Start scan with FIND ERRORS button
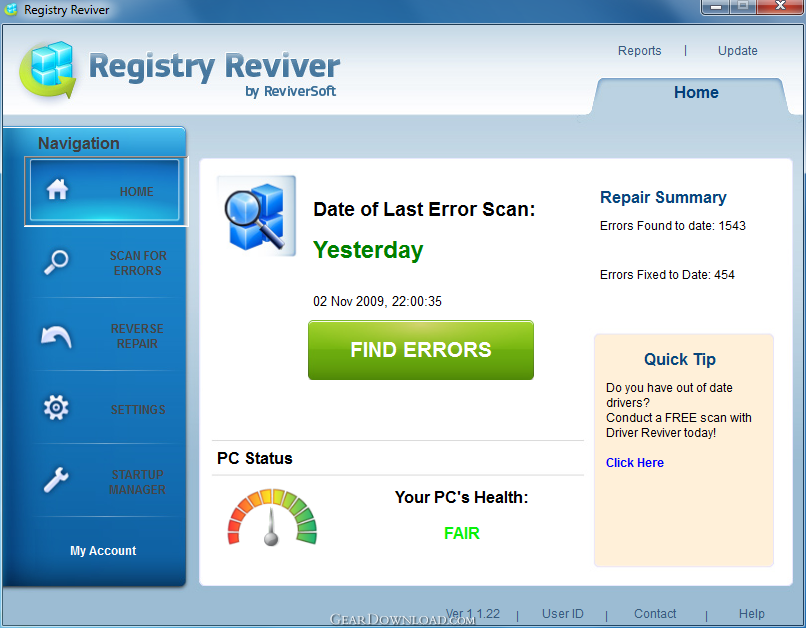The image size is (806, 628). pos(421,350)
